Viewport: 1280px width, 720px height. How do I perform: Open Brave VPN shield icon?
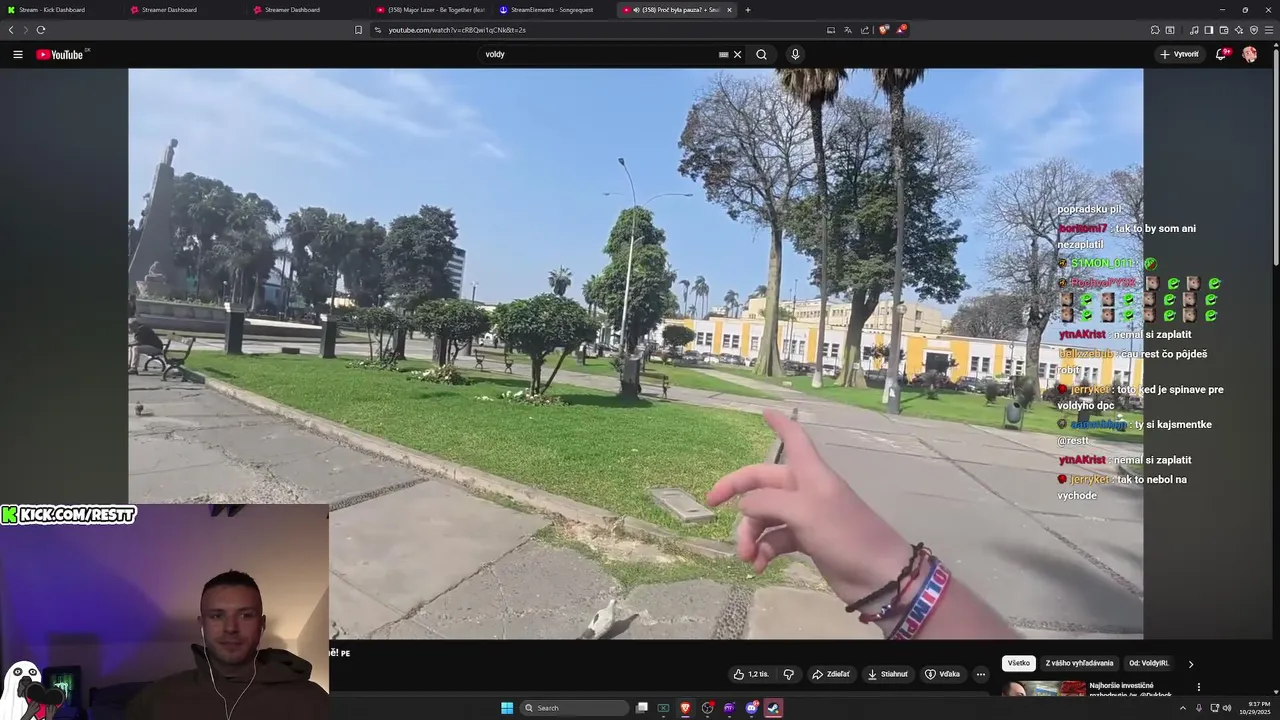point(1254,30)
